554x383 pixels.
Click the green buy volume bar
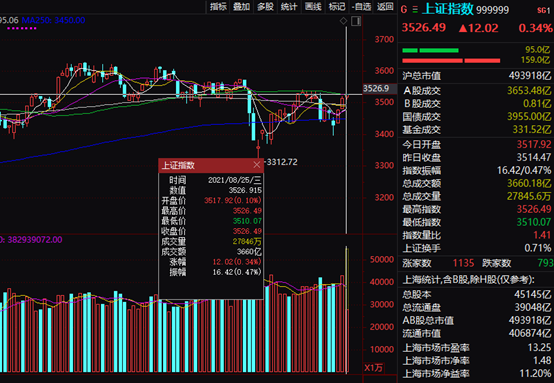tap(430, 51)
